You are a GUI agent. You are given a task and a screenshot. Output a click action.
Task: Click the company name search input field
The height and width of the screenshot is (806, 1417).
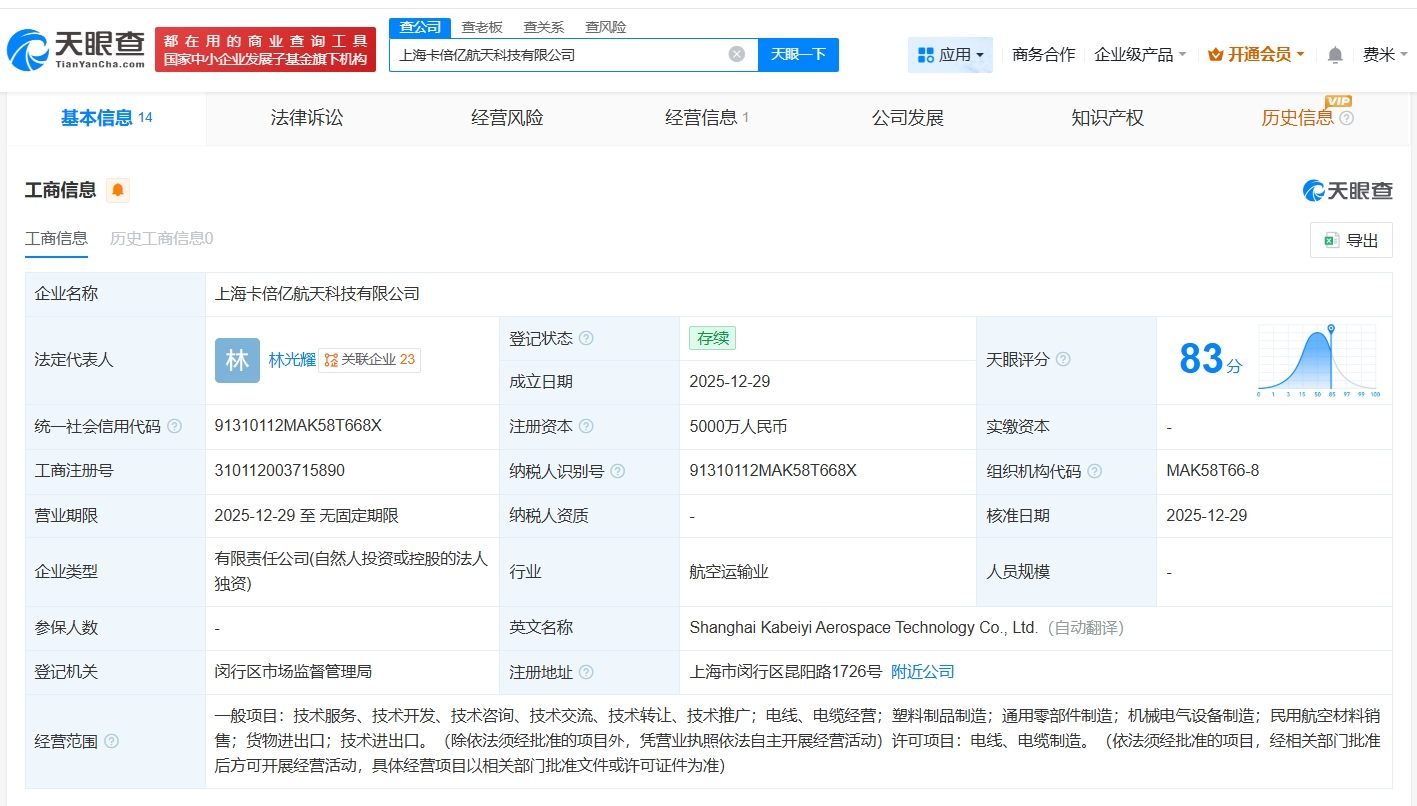[x=560, y=54]
